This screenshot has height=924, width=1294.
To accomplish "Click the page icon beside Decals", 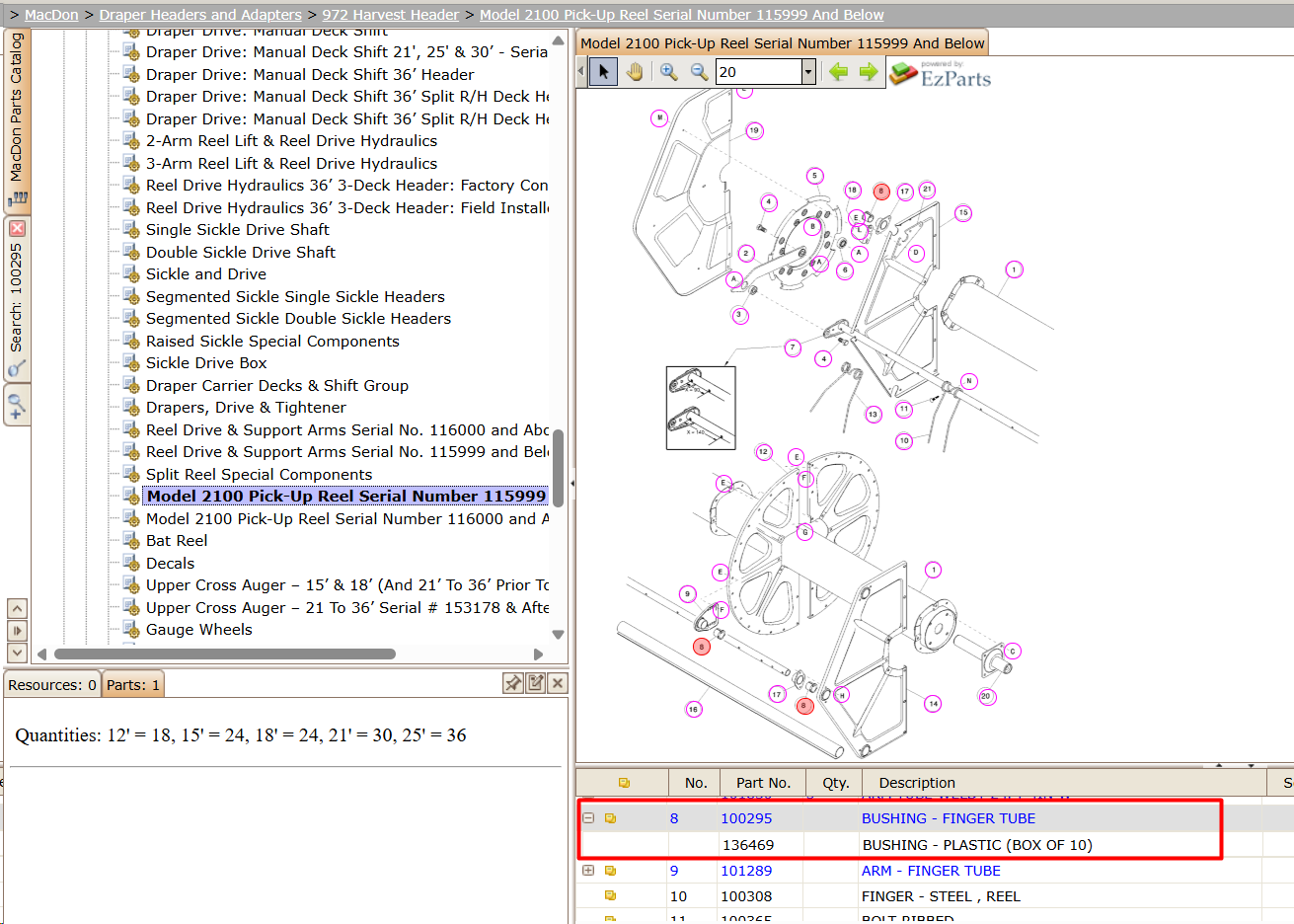I will 131,563.
